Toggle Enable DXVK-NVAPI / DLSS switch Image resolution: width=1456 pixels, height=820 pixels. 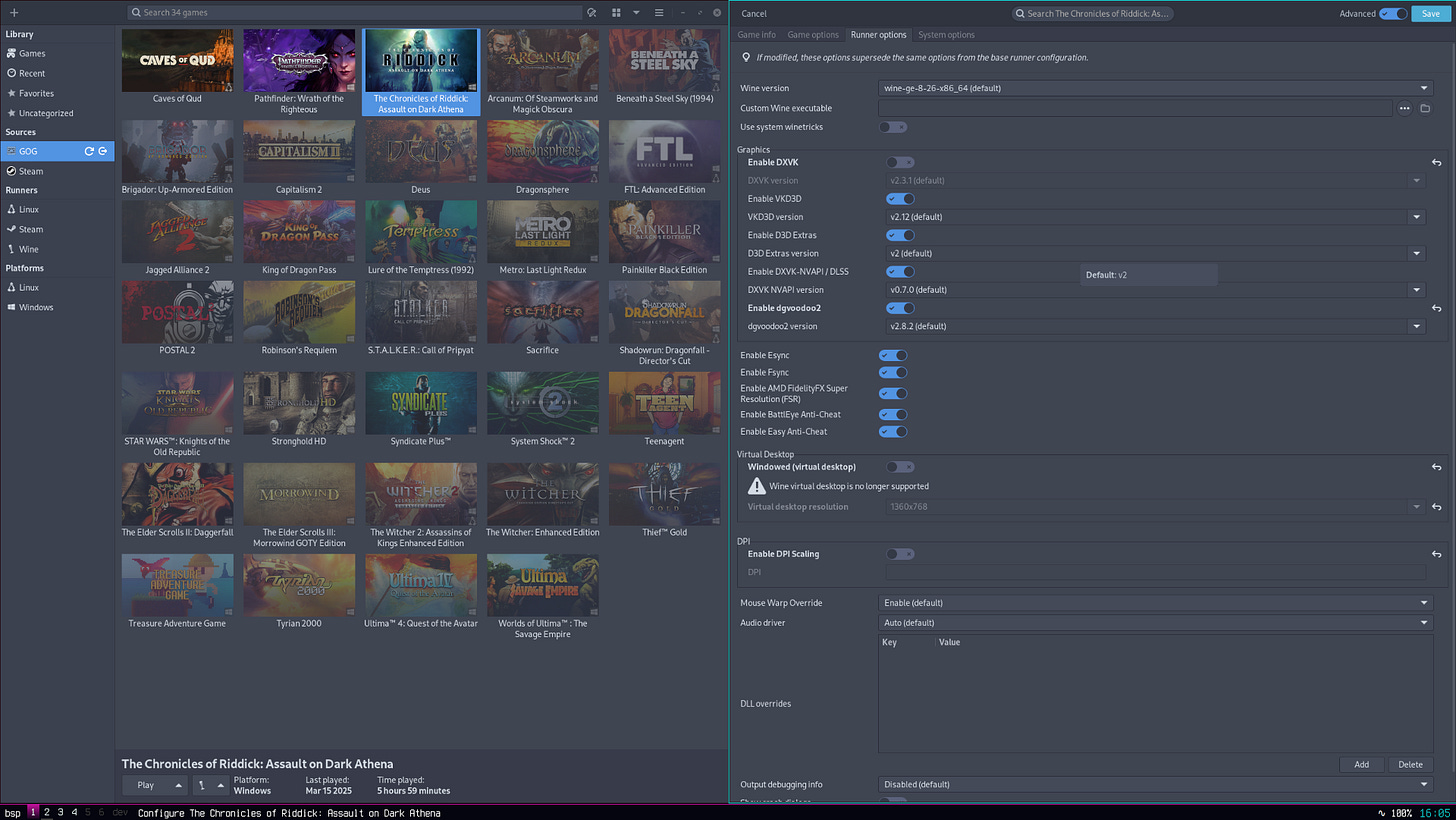[x=900, y=271]
